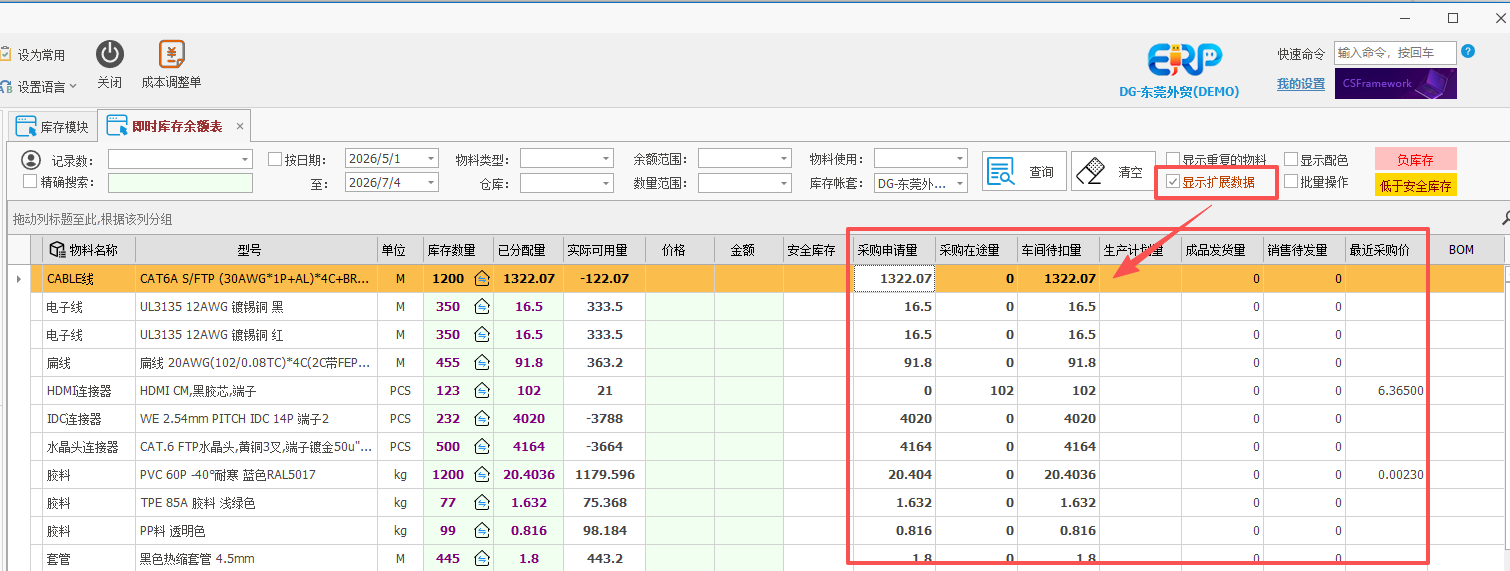Screen dimensions: 1510x571
Task: Open the 仓库 dropdown
Action: [606, 183]
